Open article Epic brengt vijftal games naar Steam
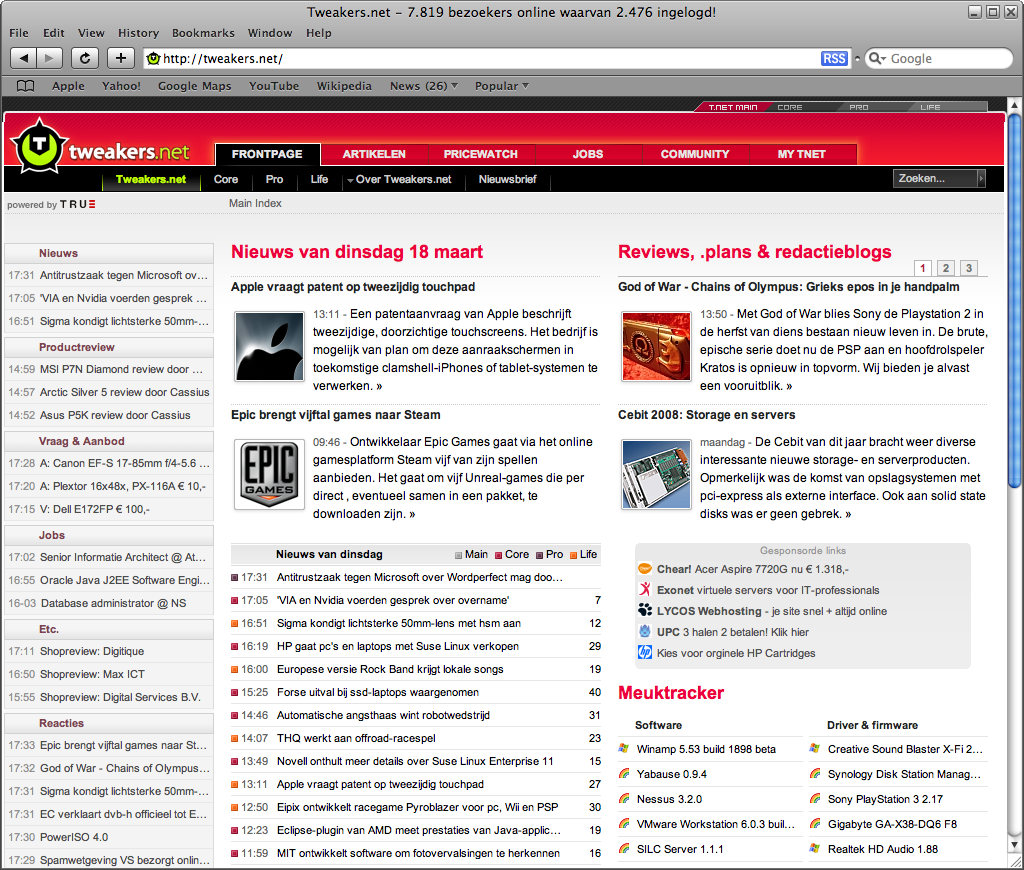This screenshot has height=870, width=1024. click(x=336, y=415)
